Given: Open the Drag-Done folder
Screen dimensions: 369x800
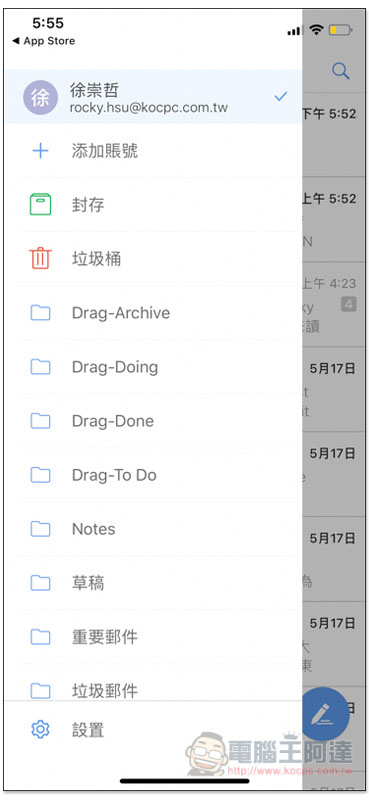Looking at the screenshot, I should pos(153,421).
